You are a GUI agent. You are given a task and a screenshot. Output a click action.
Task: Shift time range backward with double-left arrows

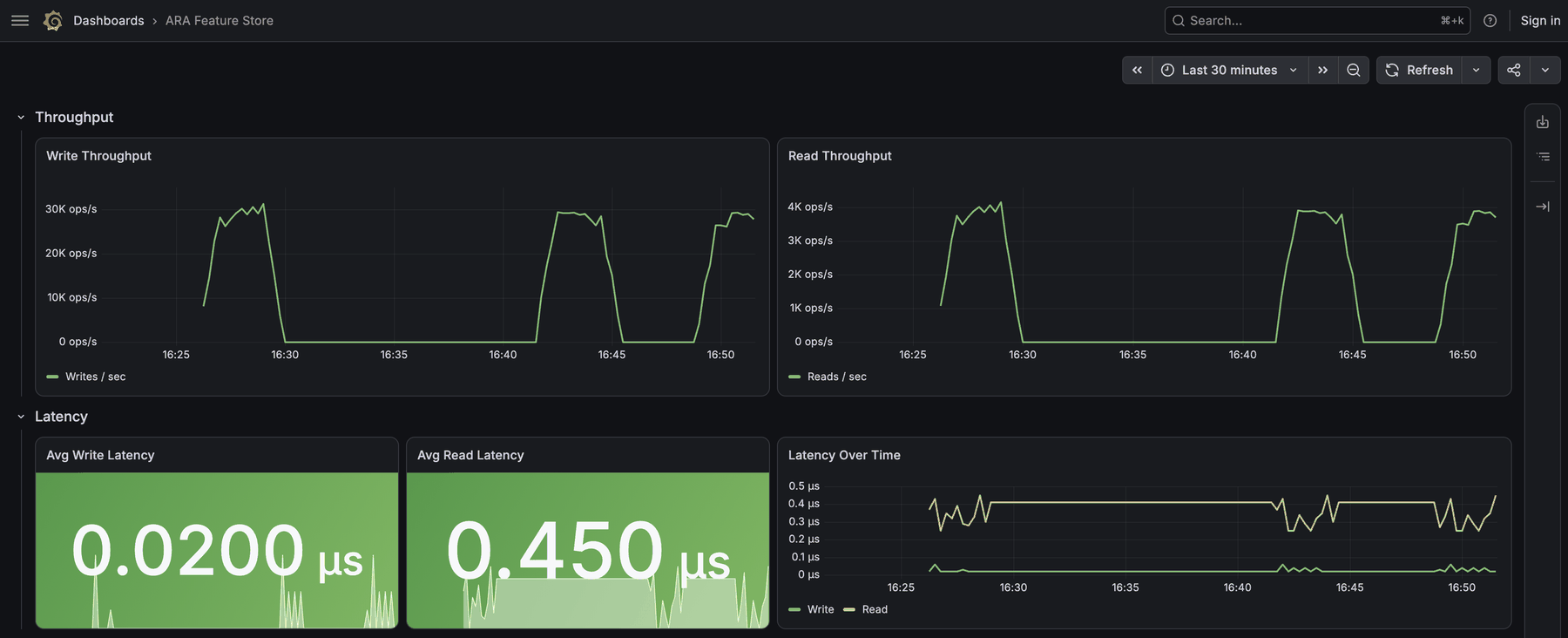point(1137,70)
